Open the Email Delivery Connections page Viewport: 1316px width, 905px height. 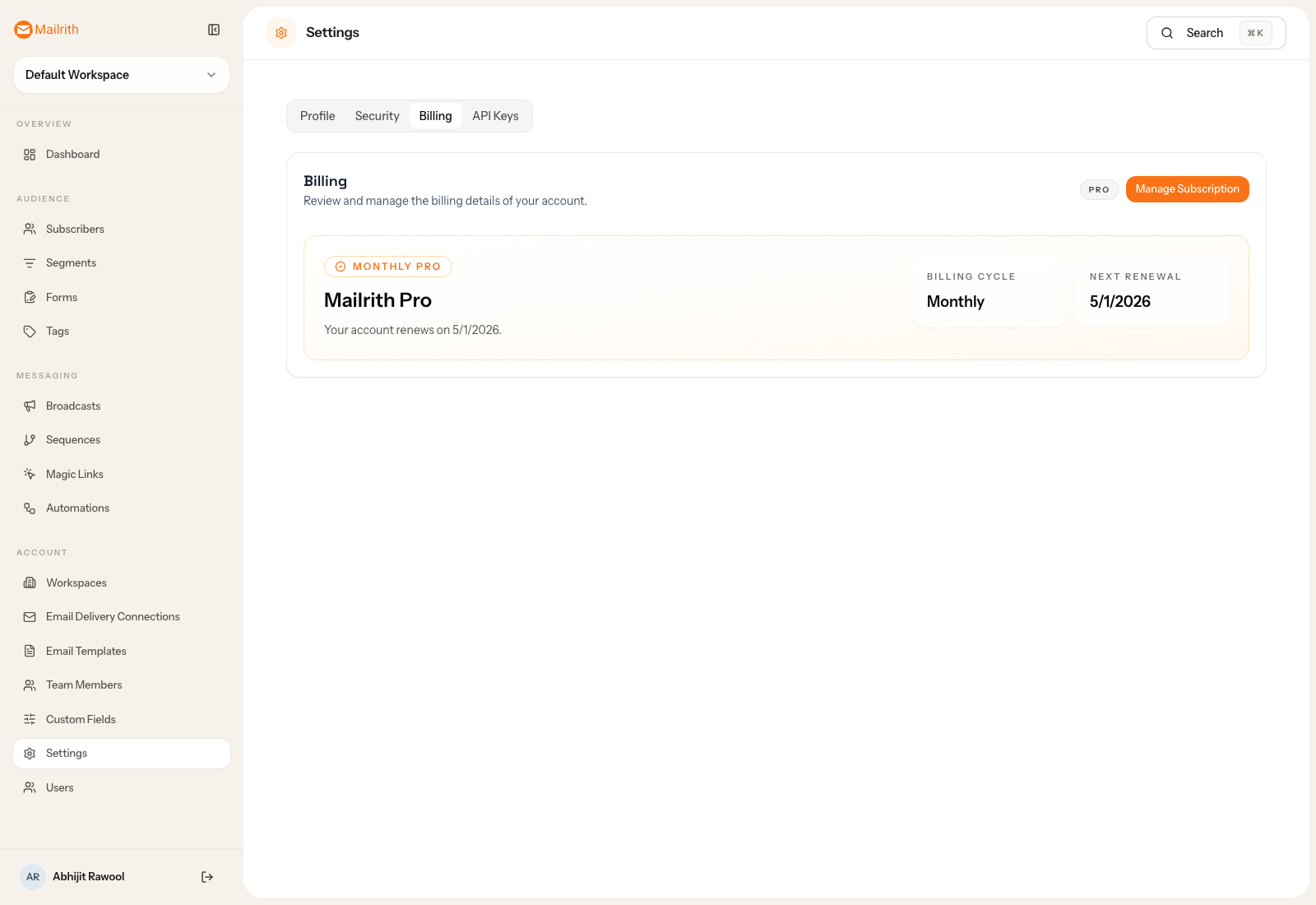click(x=113, y=616)
